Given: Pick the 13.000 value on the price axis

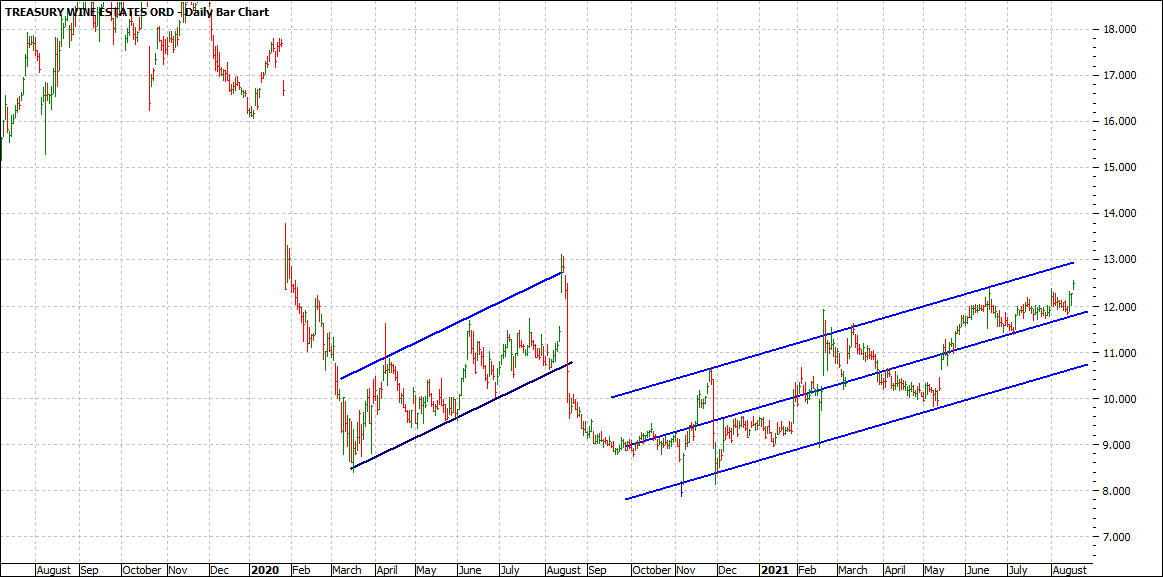Looking at the screenshot, I should (x=1121, y=260).
